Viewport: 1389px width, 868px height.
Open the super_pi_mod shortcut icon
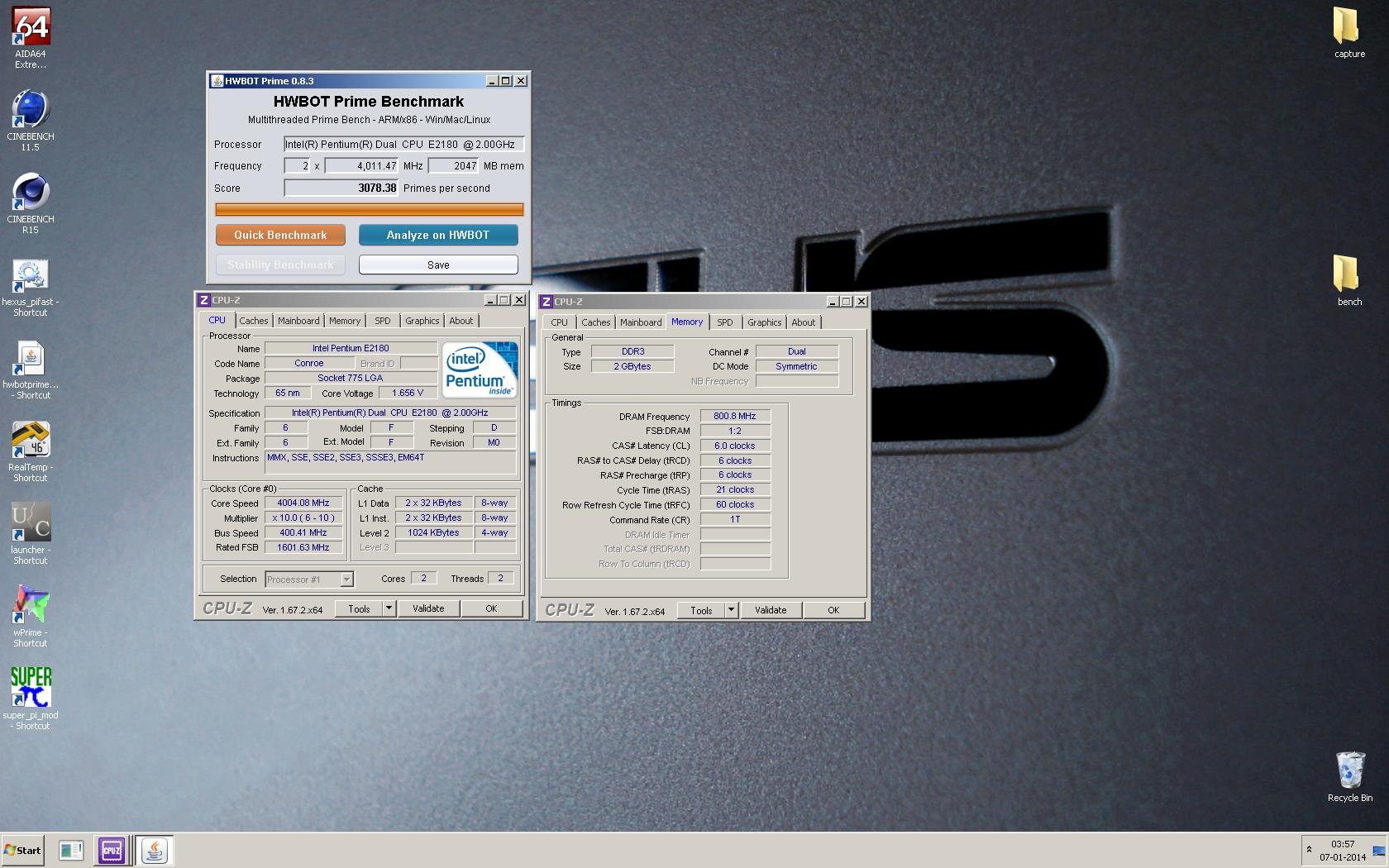pyautogui.click(x=31, y=699)
